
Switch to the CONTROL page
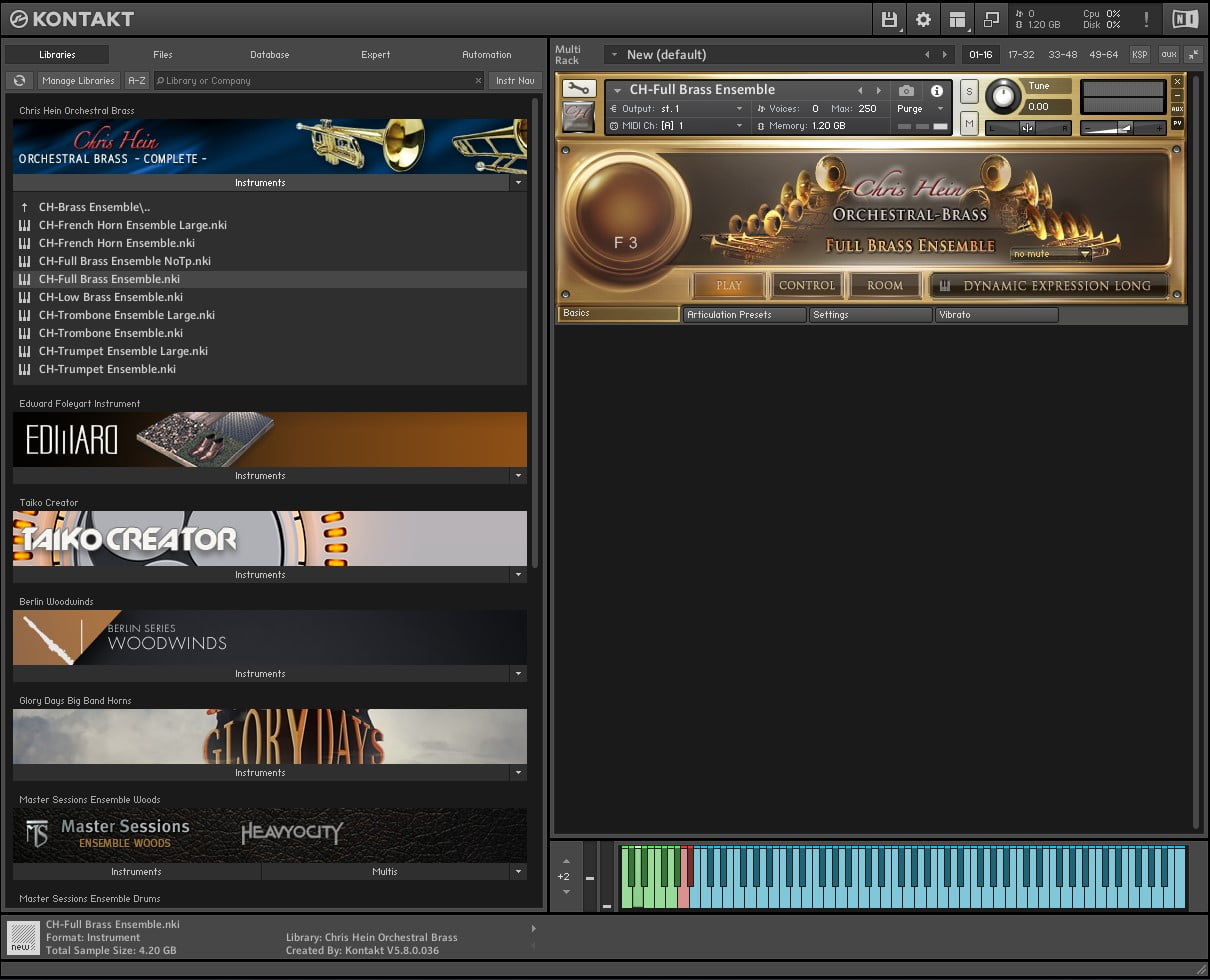(x=807, y=285)
